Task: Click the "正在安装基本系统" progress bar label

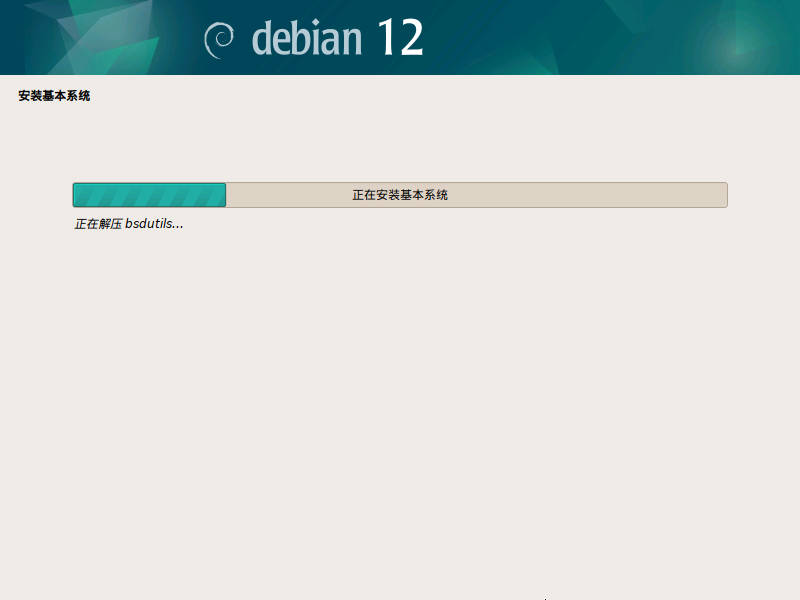Action: 400,195
